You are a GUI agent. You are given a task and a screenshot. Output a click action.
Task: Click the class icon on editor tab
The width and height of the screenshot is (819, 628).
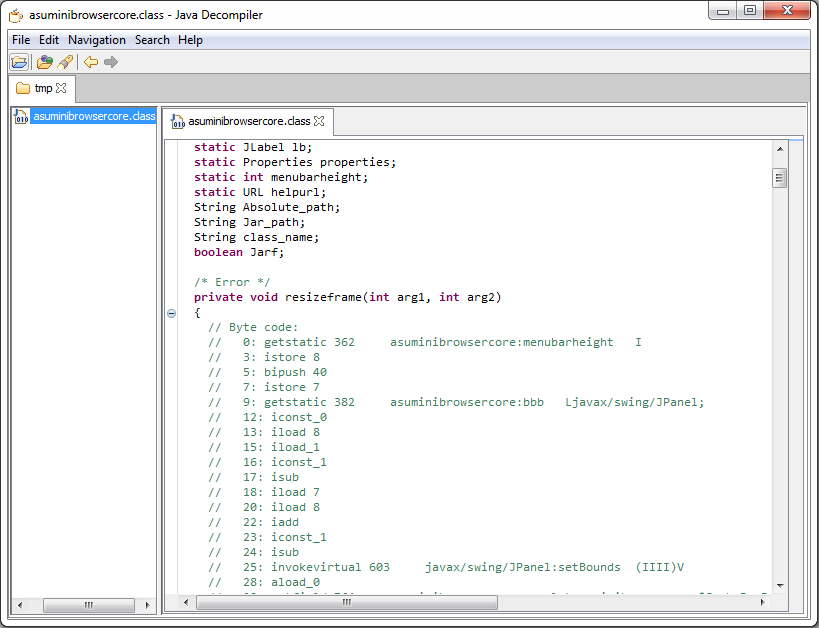(x=178, y=121)
